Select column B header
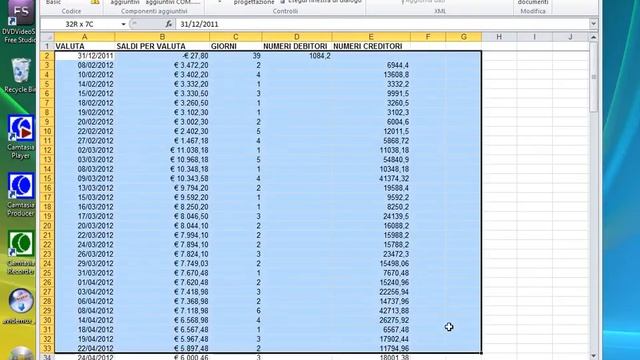This screenshot has width=640, height=360. pos(162,37)
